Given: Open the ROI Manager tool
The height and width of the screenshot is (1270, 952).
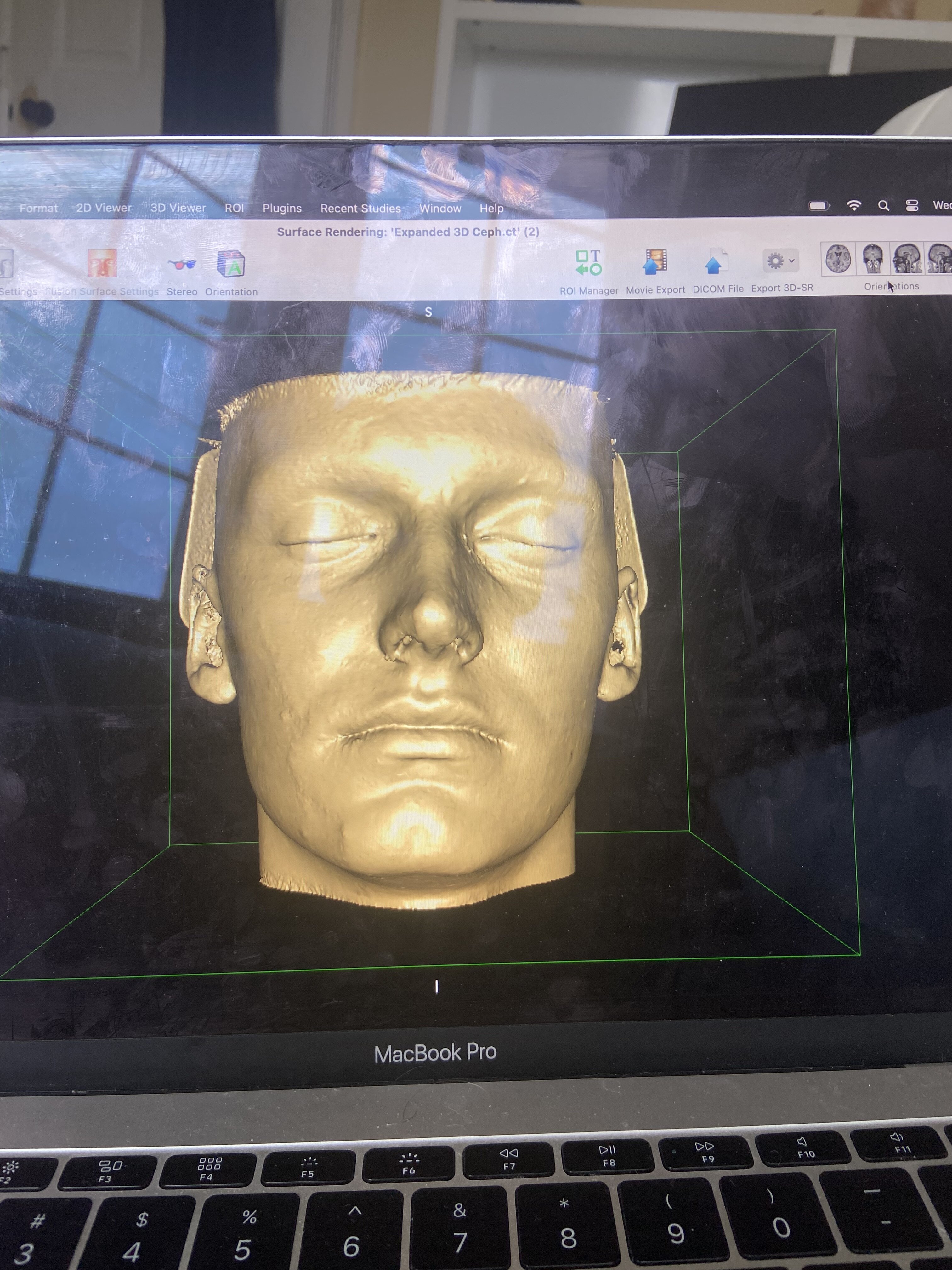Looking at the screenshot, I should point(588,263).
